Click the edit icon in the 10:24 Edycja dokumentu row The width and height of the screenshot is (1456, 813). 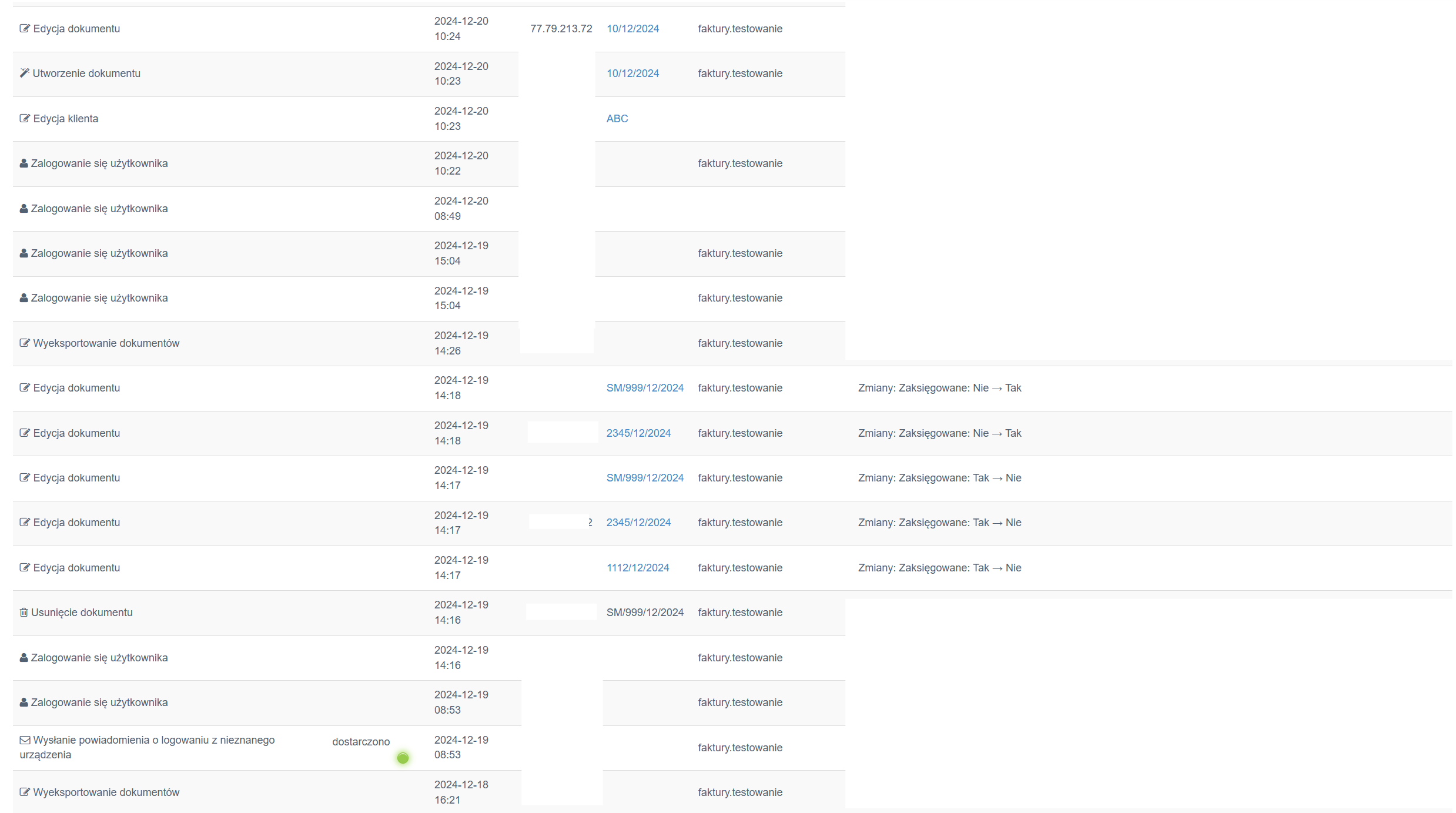25,28
